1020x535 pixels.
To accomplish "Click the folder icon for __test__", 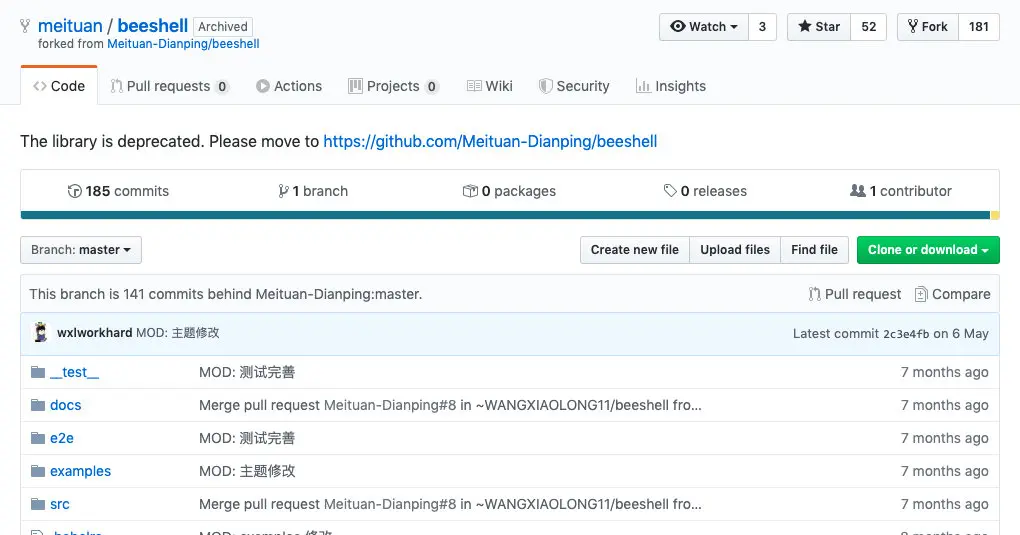I will (x=38, y=372).
